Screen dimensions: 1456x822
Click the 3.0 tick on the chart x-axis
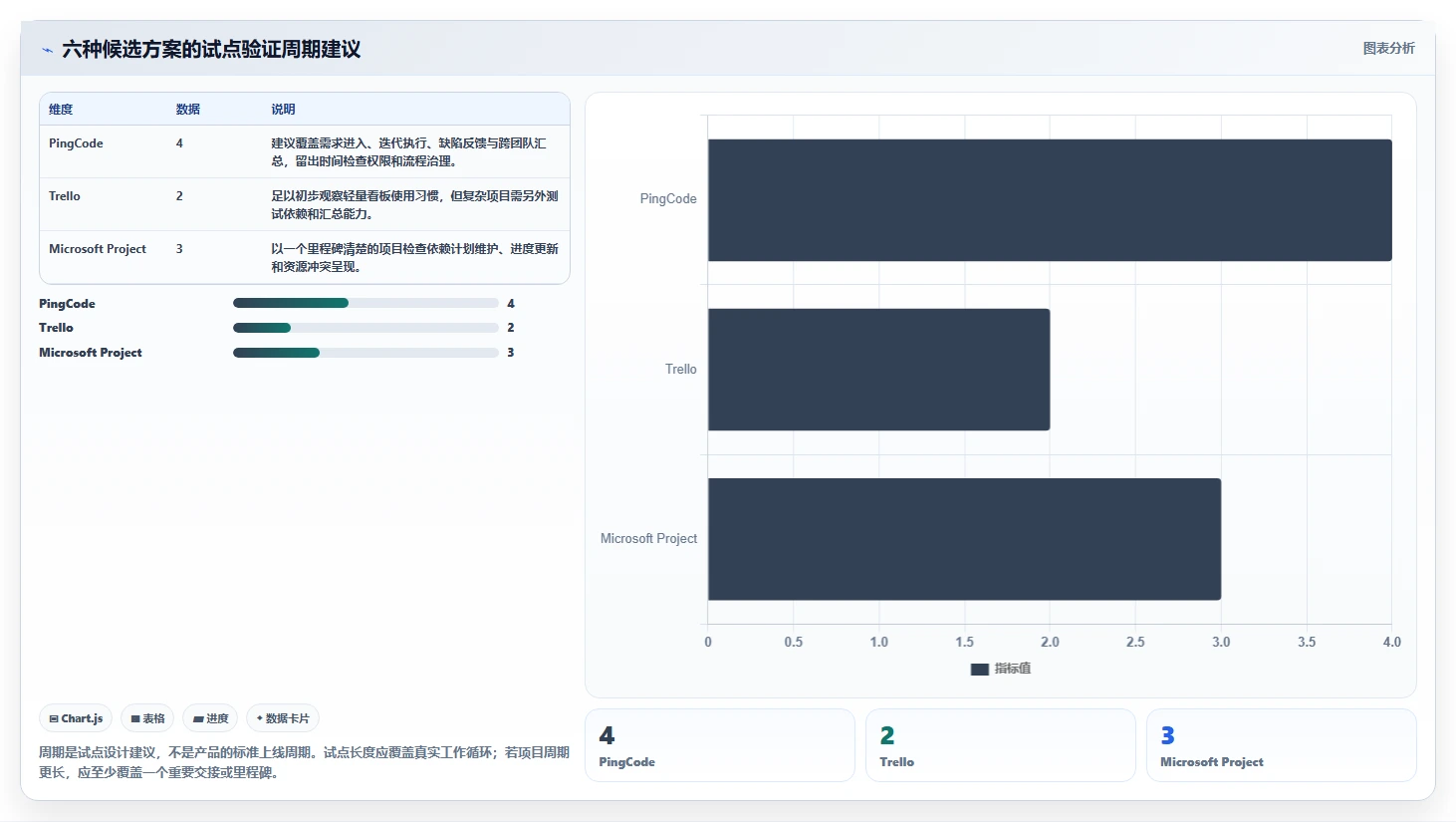(x=1221, y=643)
